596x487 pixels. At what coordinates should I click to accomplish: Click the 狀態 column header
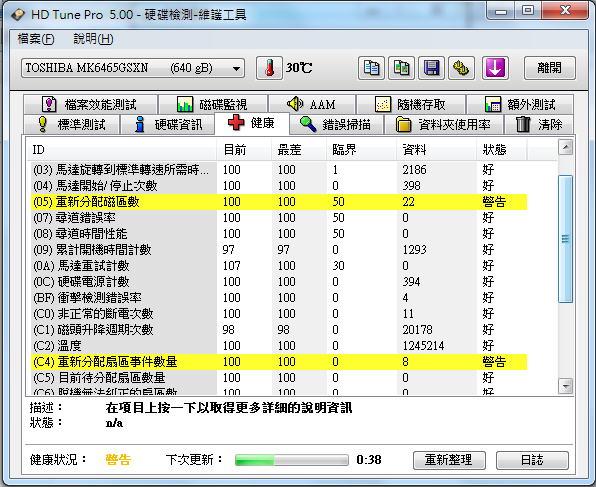point(502,150)
